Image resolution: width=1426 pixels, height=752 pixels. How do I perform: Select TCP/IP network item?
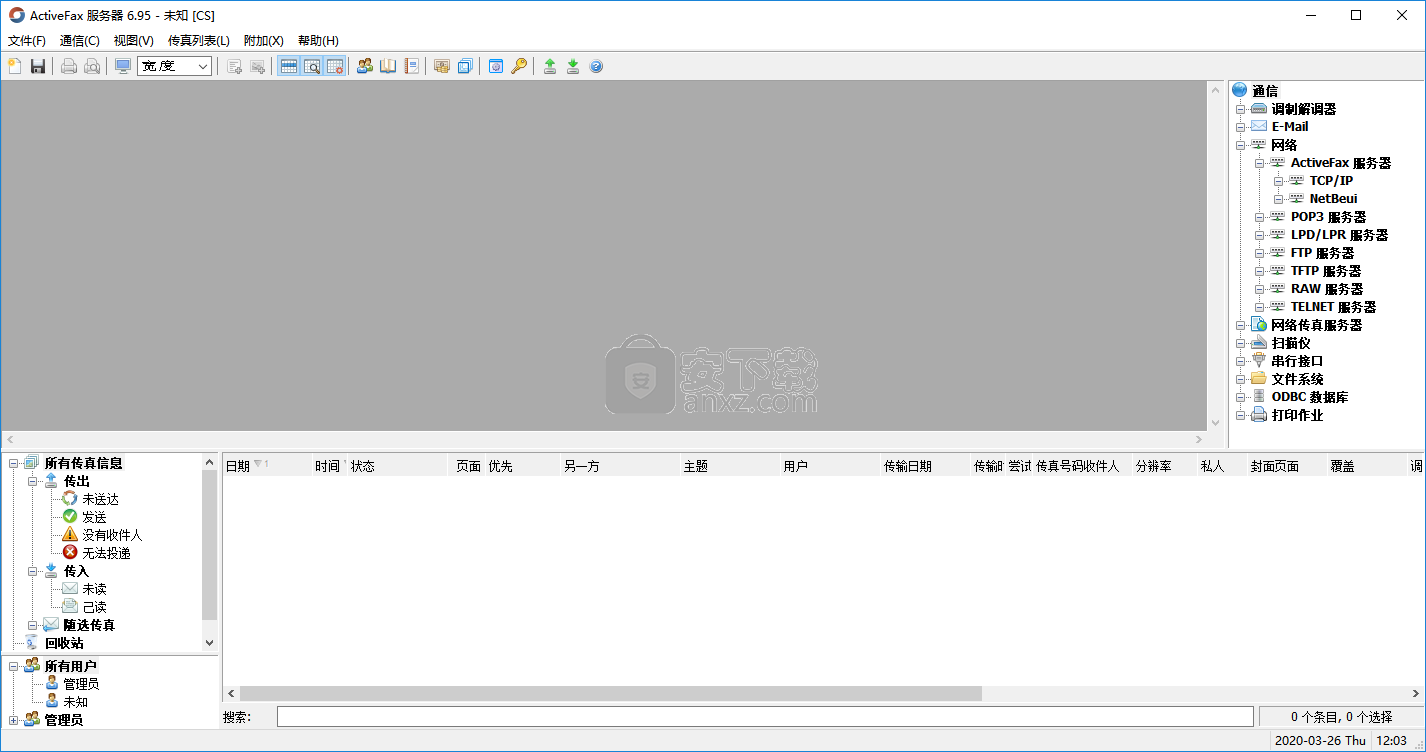1331,181
